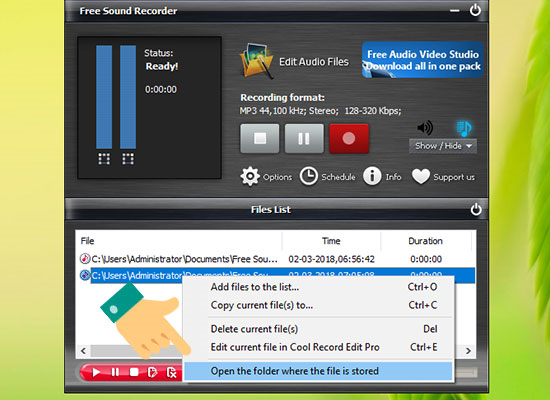
Task: Click the Support us heart icon
Action: pos(421,176)
